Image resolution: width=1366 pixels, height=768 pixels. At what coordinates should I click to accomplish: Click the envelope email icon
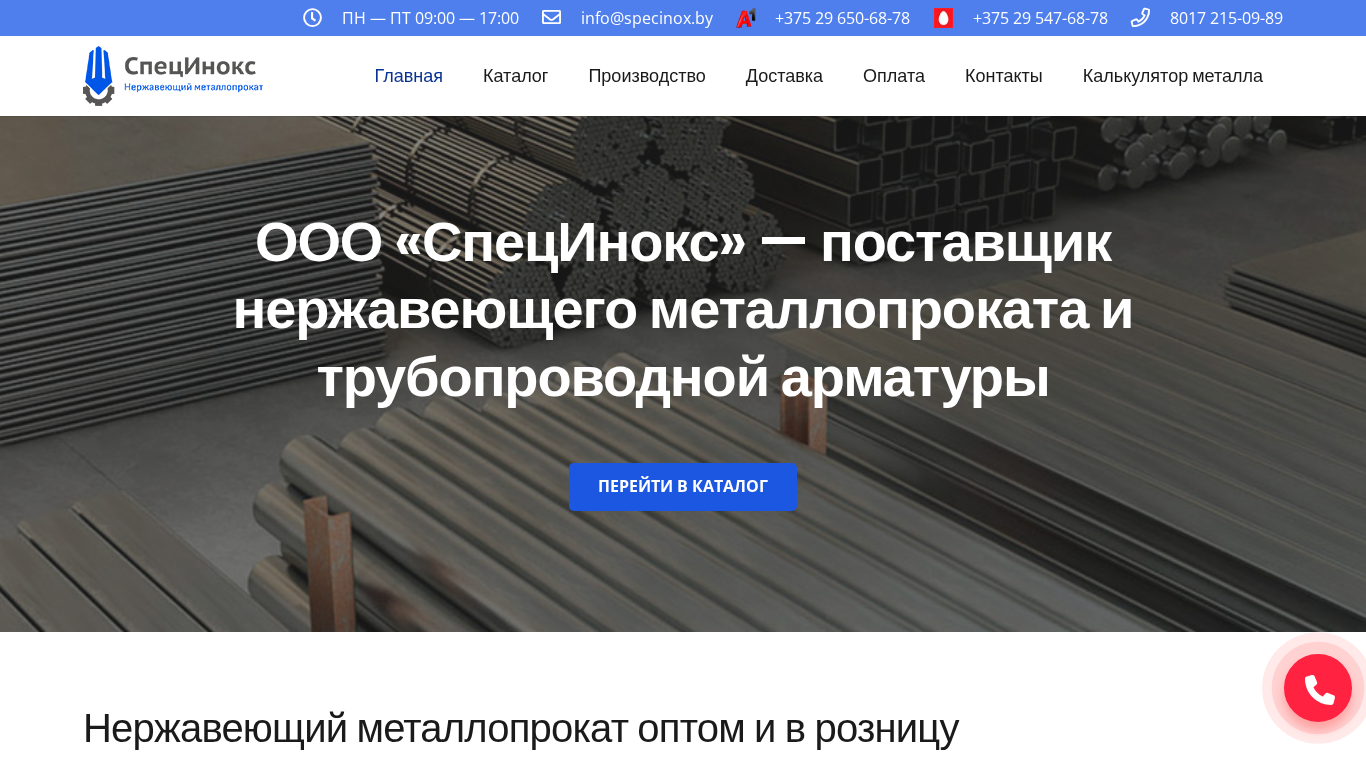tap(551, 17)
